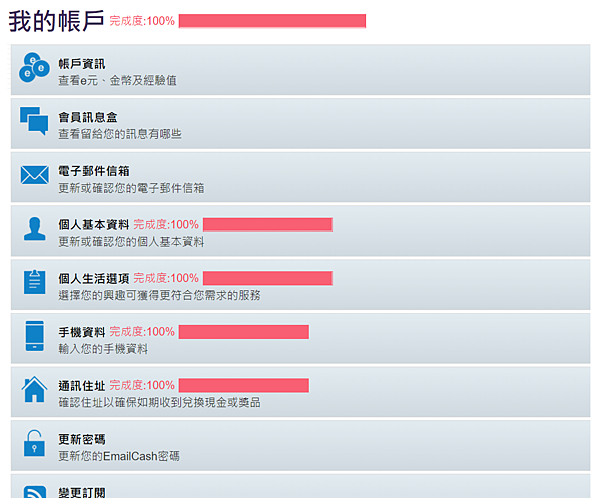Click the e-coins icon for 帳戶資訊

pos(34,67)
